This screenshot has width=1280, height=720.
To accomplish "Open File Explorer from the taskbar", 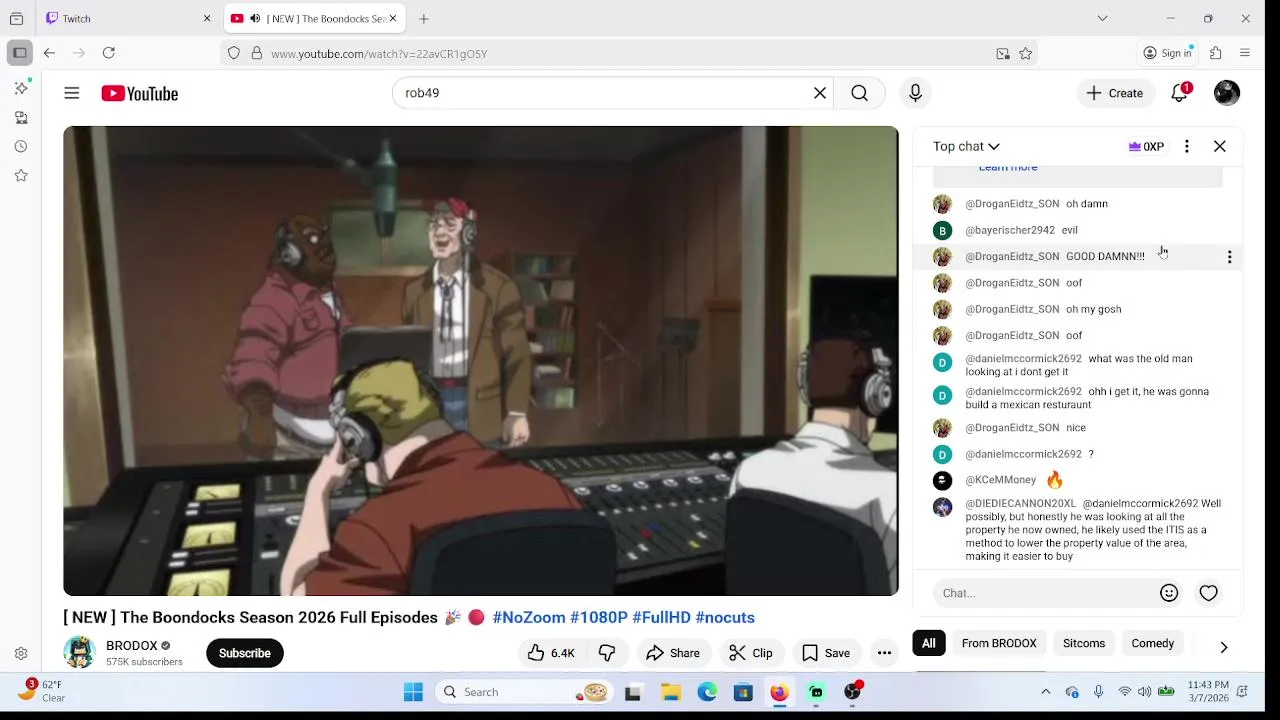I will [x=671, y=692].
